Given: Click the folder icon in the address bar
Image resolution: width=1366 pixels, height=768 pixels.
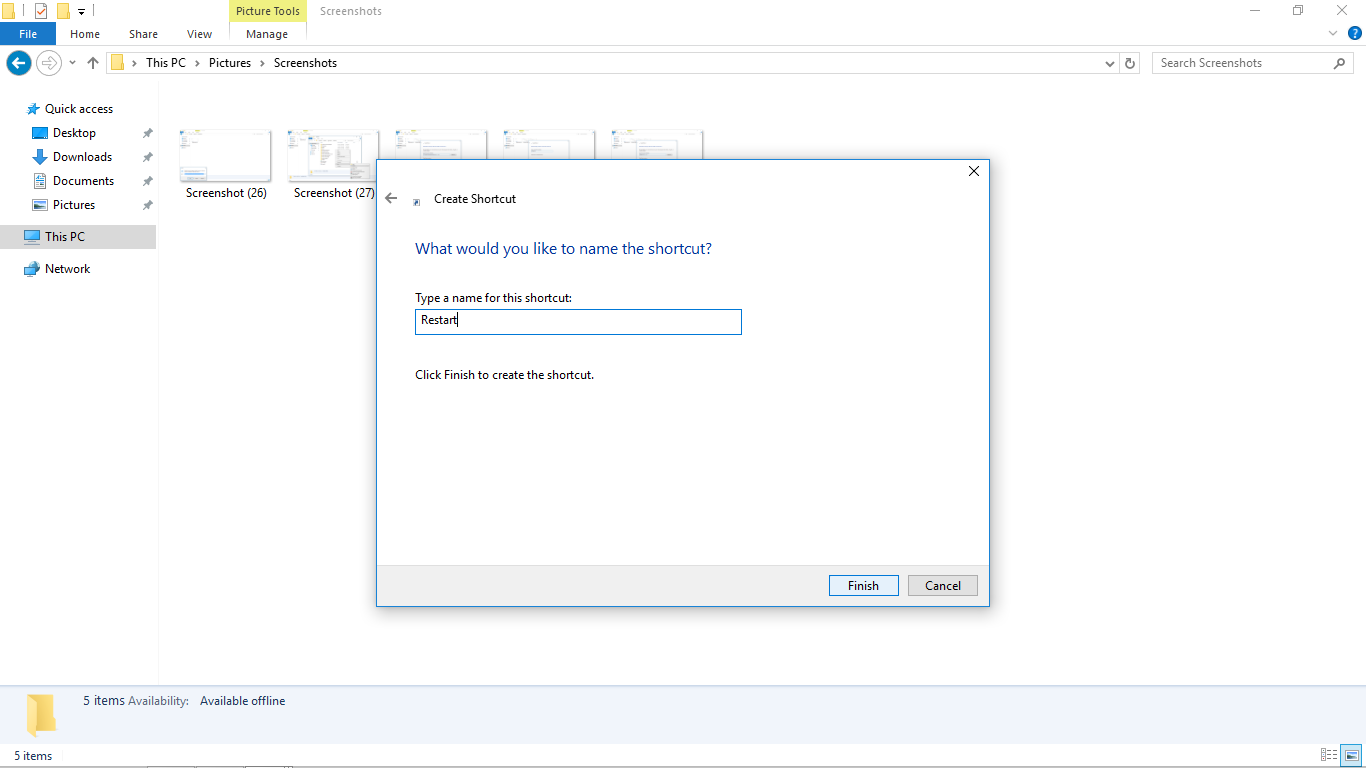Looking at the screenshot, I should 118,63.
